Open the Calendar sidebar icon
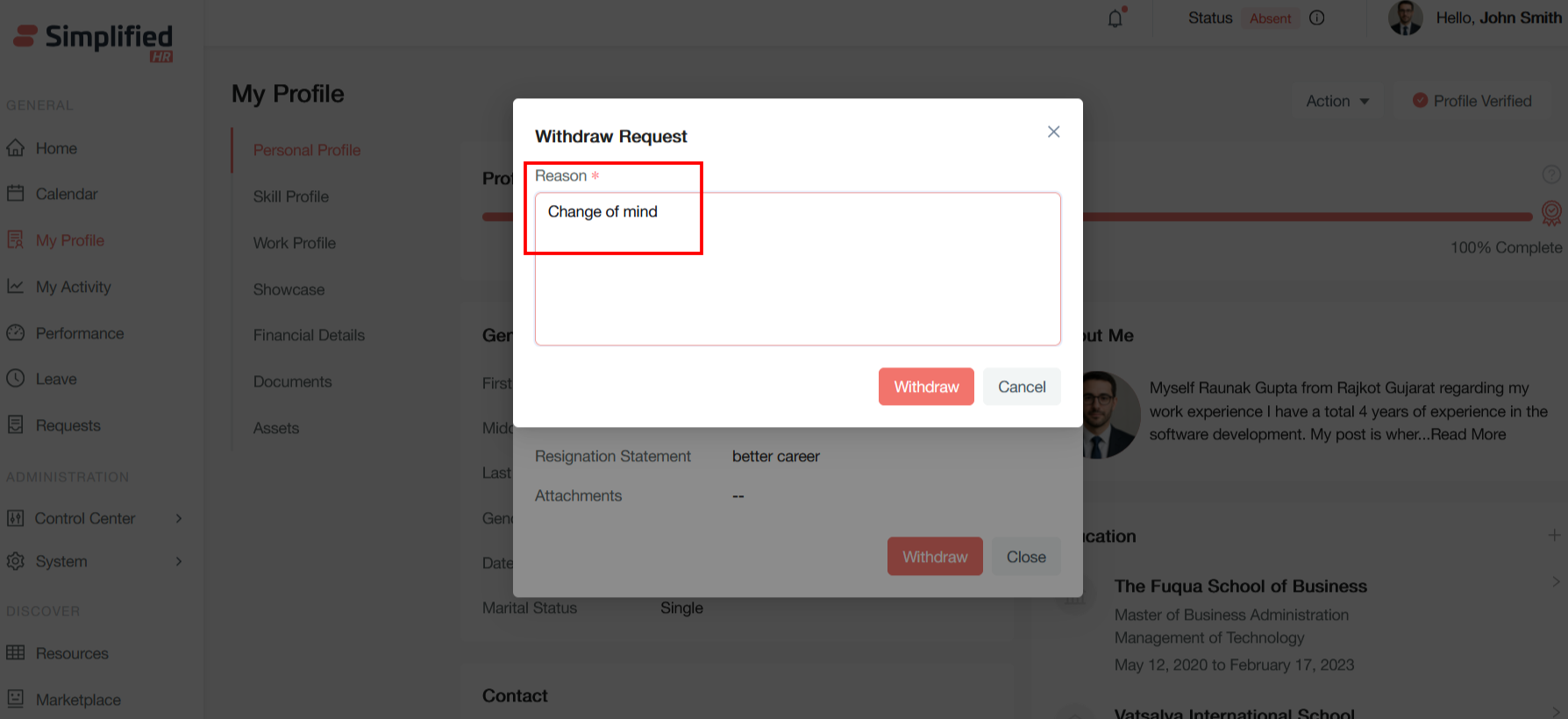Viewport: 1568px width, 719px height. coord(16,194)
